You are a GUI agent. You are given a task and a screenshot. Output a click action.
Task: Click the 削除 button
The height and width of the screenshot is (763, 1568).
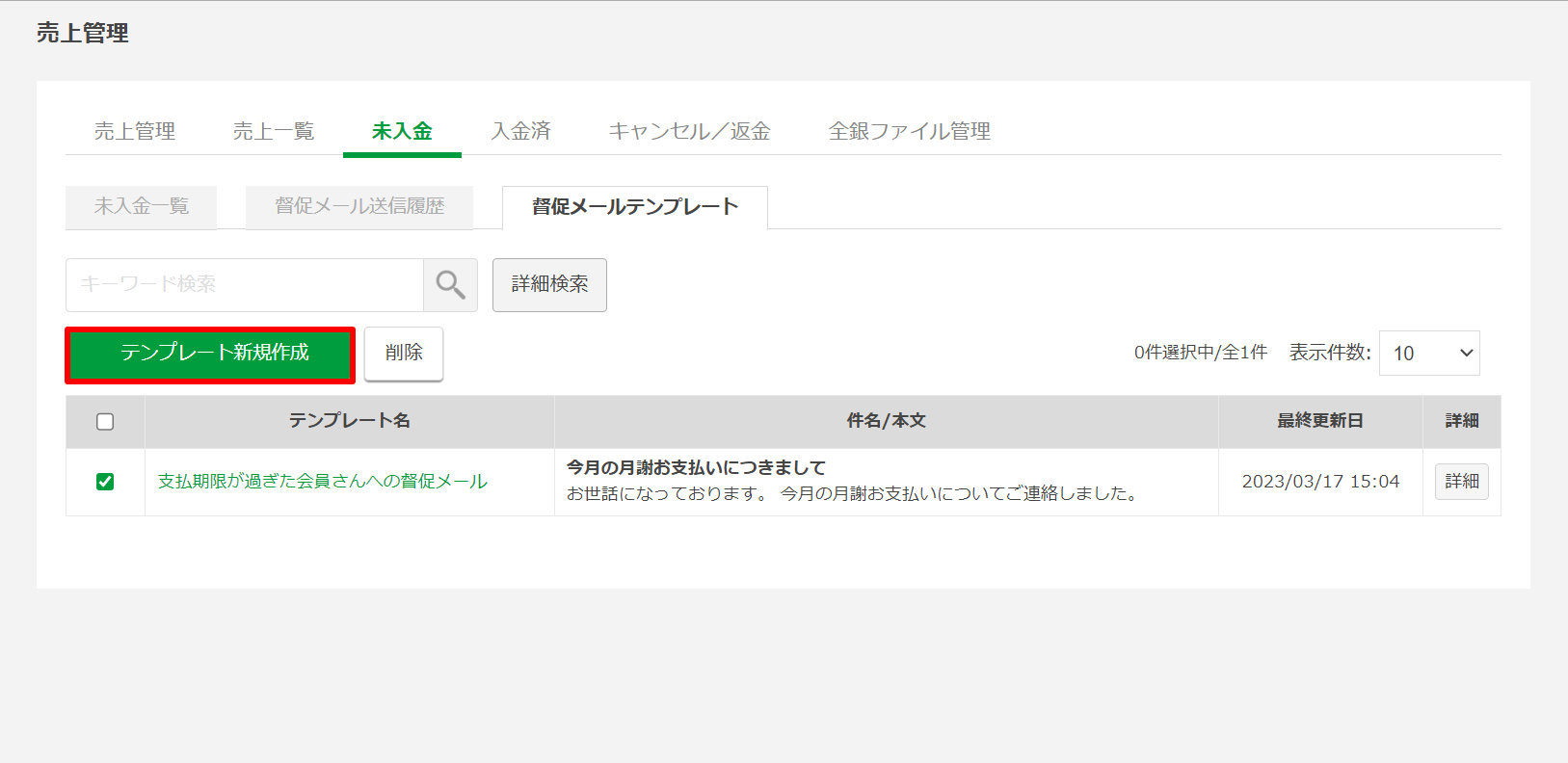(404, 354)
